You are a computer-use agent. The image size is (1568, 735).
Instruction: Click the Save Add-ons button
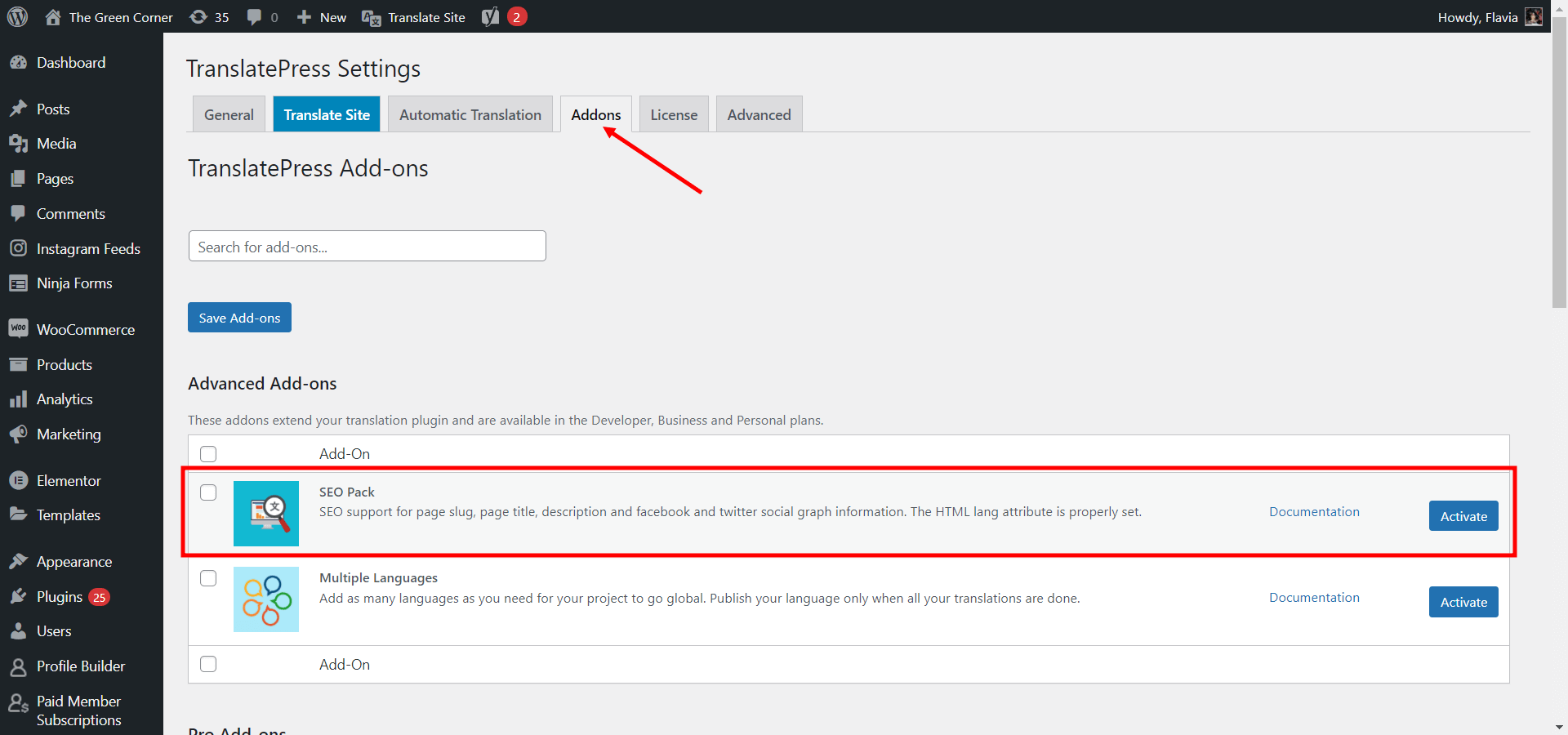[x=239, y=318]
